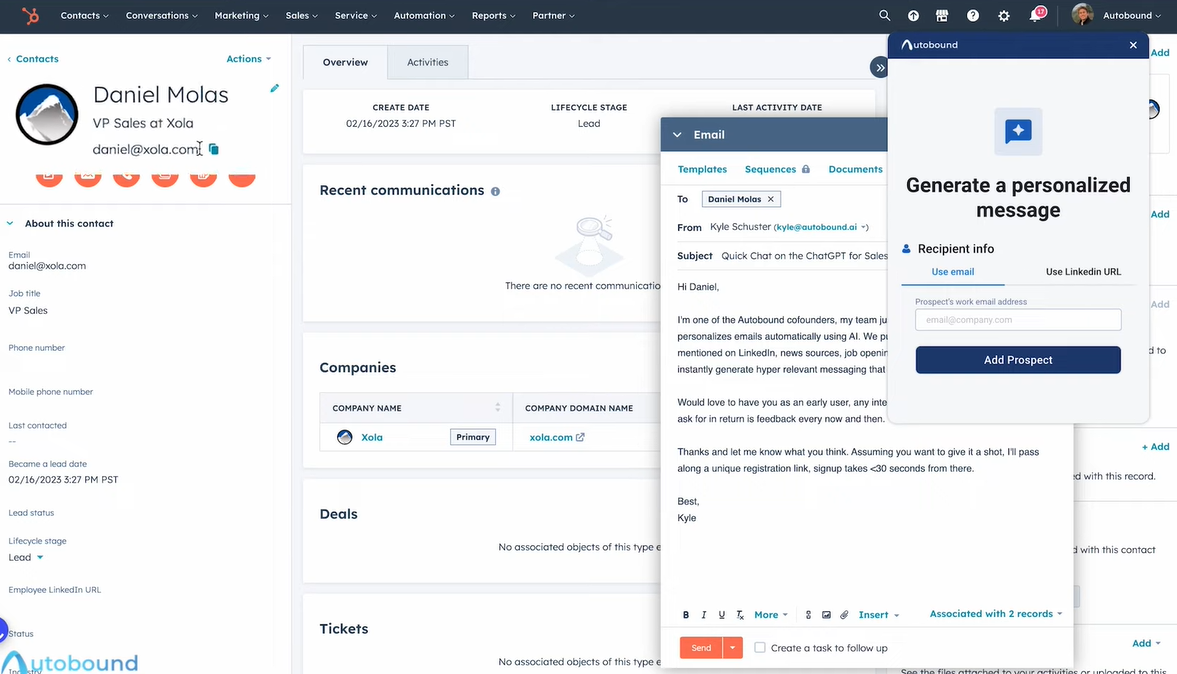
Task: Close the Autobound panel
Action: click(1133, 45)
